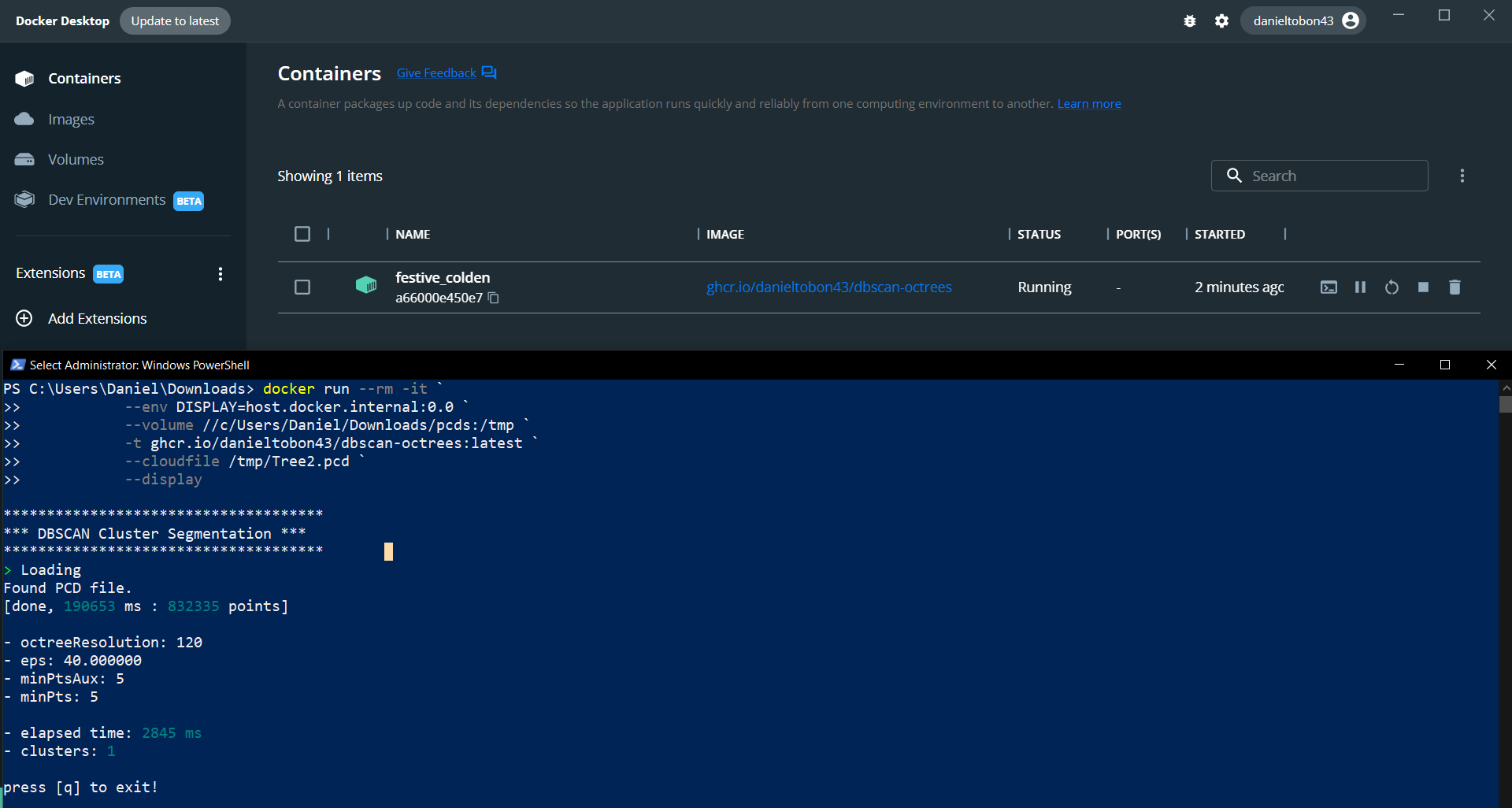This screenshot has height=808, width=1512.
Task: Click the Add Extensions plus icon
Action: click(x=24, y=318)
